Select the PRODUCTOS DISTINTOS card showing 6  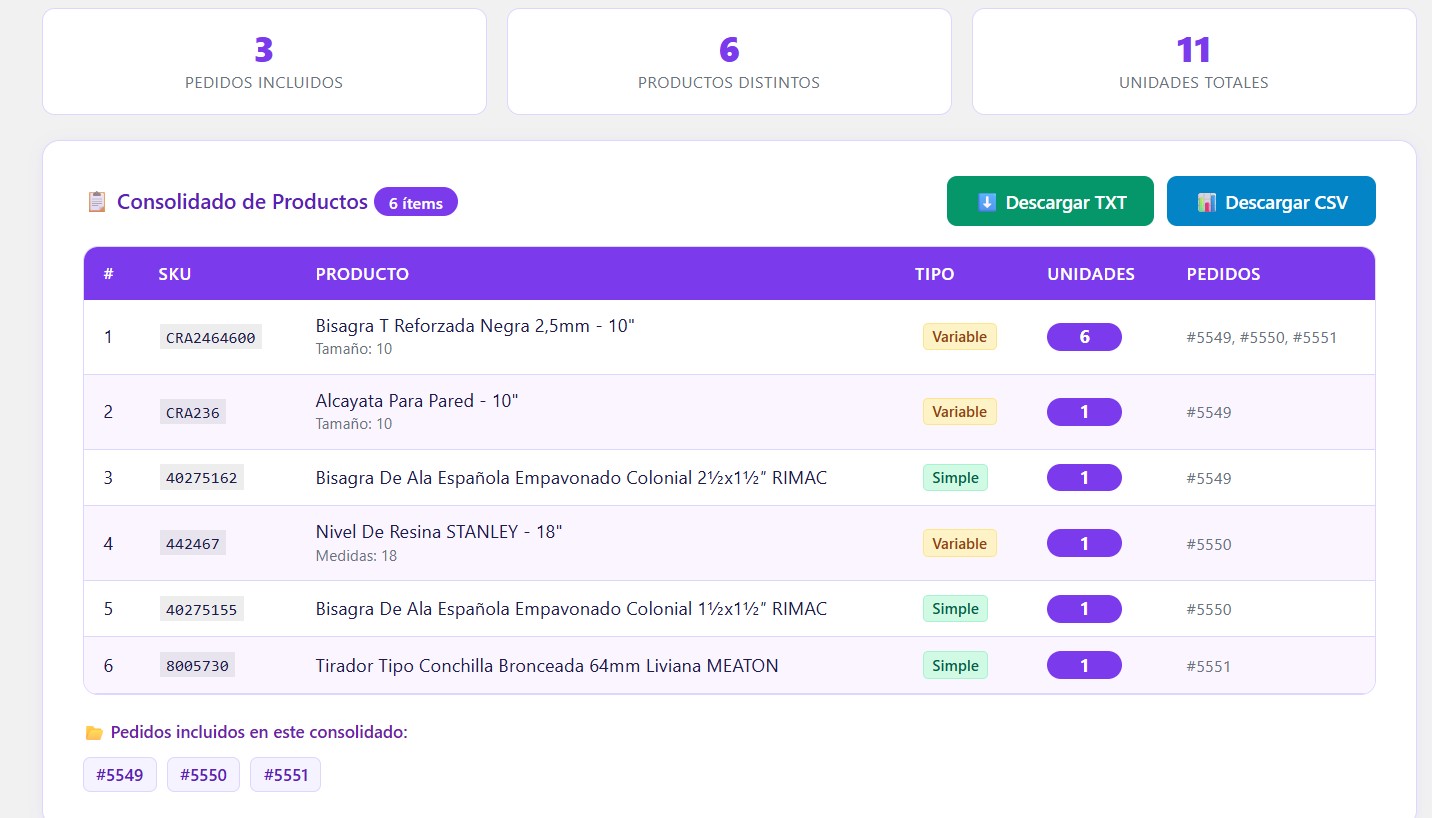tap(729, 61)
